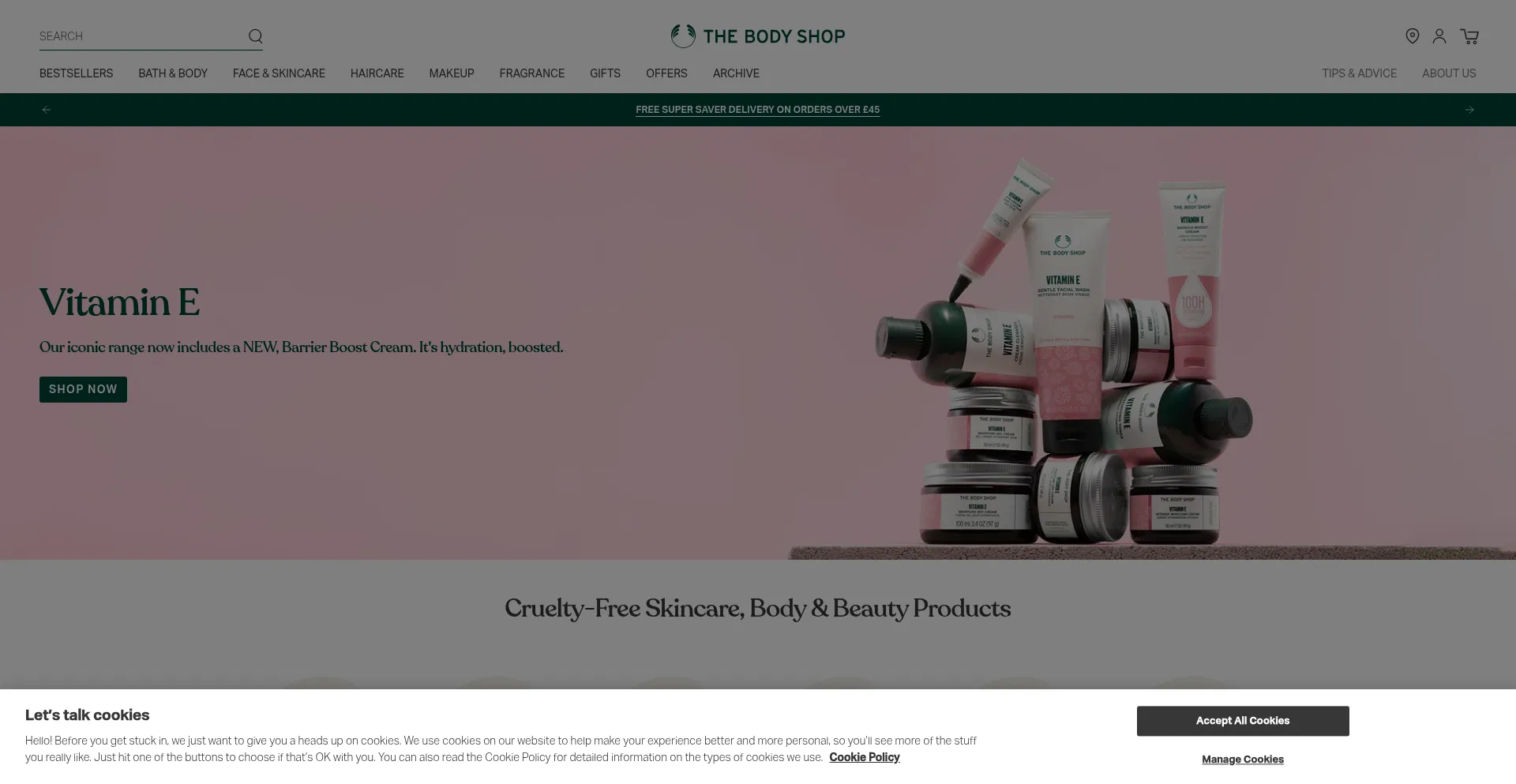Open the shopping cart icon
Viewport: 1516px width, 784px height.
click(1469, 36)
